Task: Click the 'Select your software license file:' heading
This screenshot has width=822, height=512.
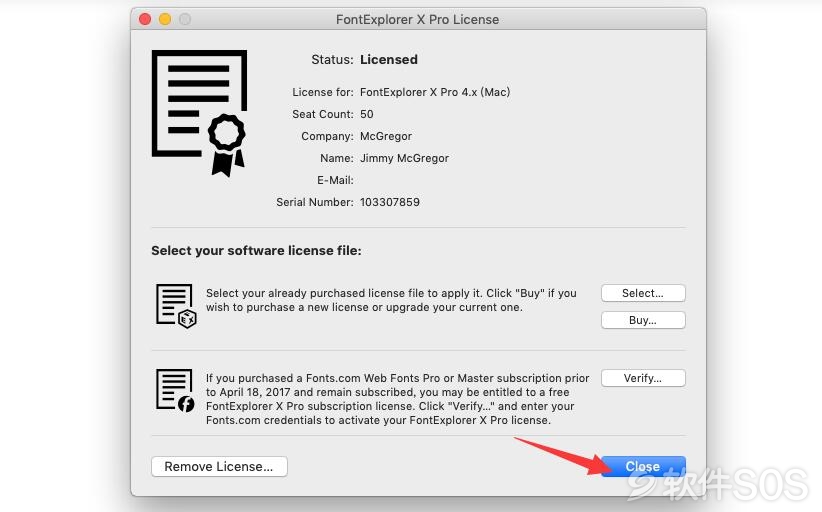Action: pyautogui.click(x=256, y=250)
